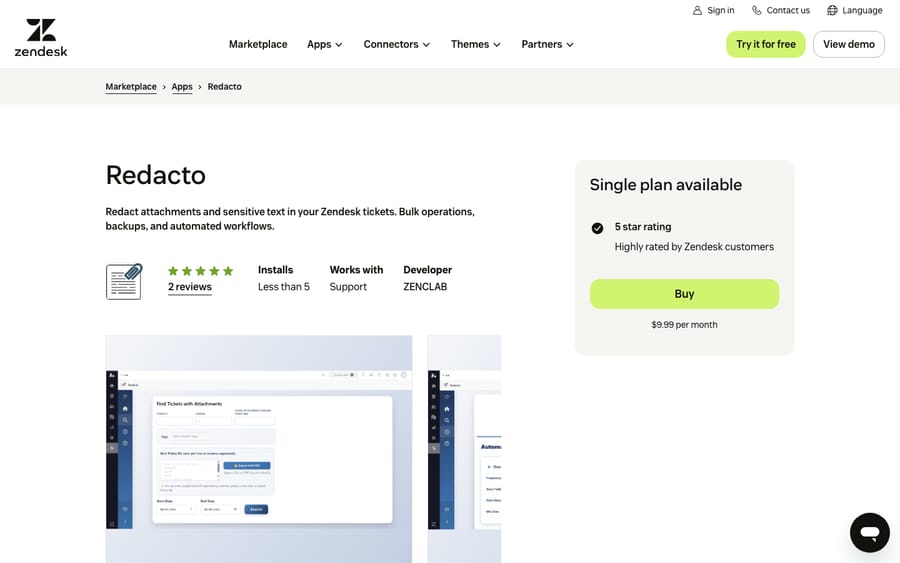Click the five green rating stars
900x563 pixels.
[x=200, y=271]
